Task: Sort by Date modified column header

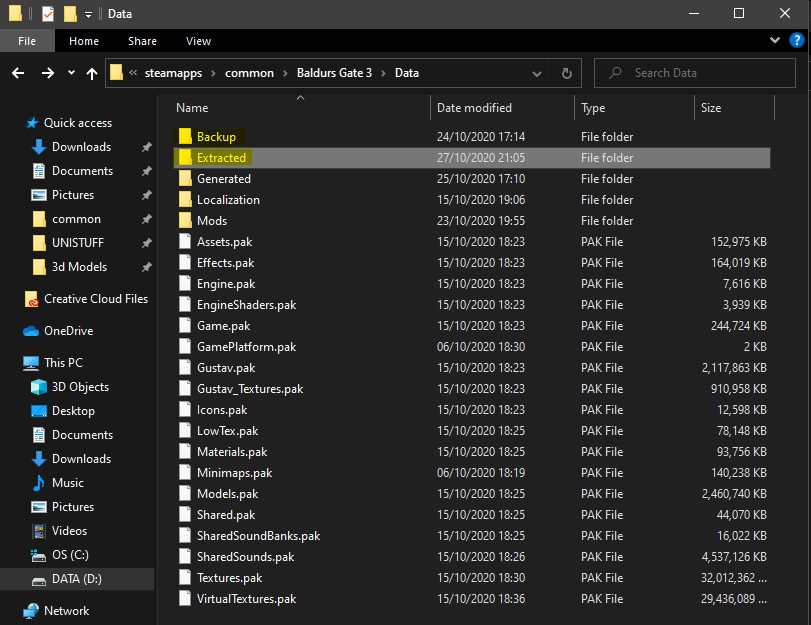Action: (474, 108)
